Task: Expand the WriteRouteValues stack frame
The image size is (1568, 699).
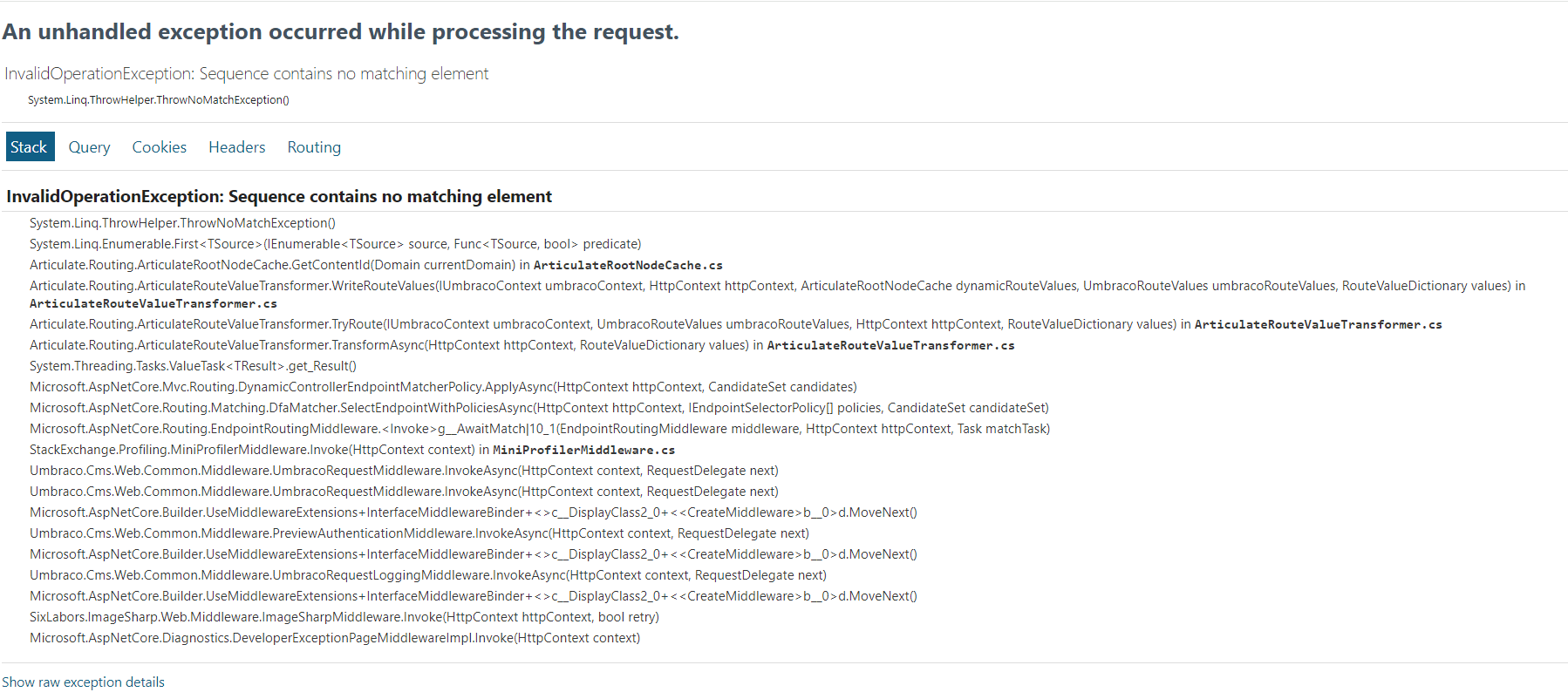Action: (x=777, y=295)
